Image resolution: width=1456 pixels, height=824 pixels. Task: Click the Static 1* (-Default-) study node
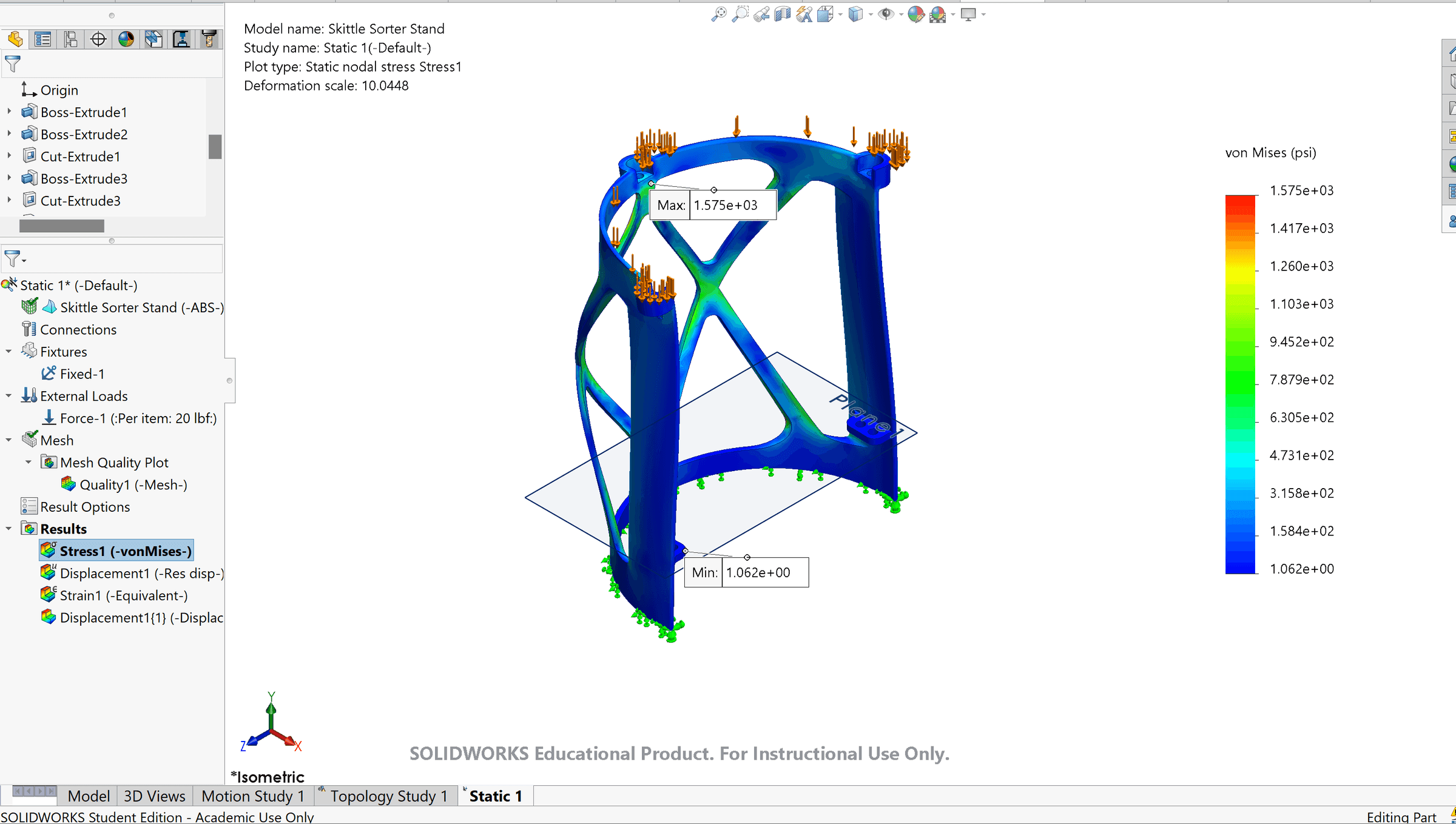click(70, 285)
